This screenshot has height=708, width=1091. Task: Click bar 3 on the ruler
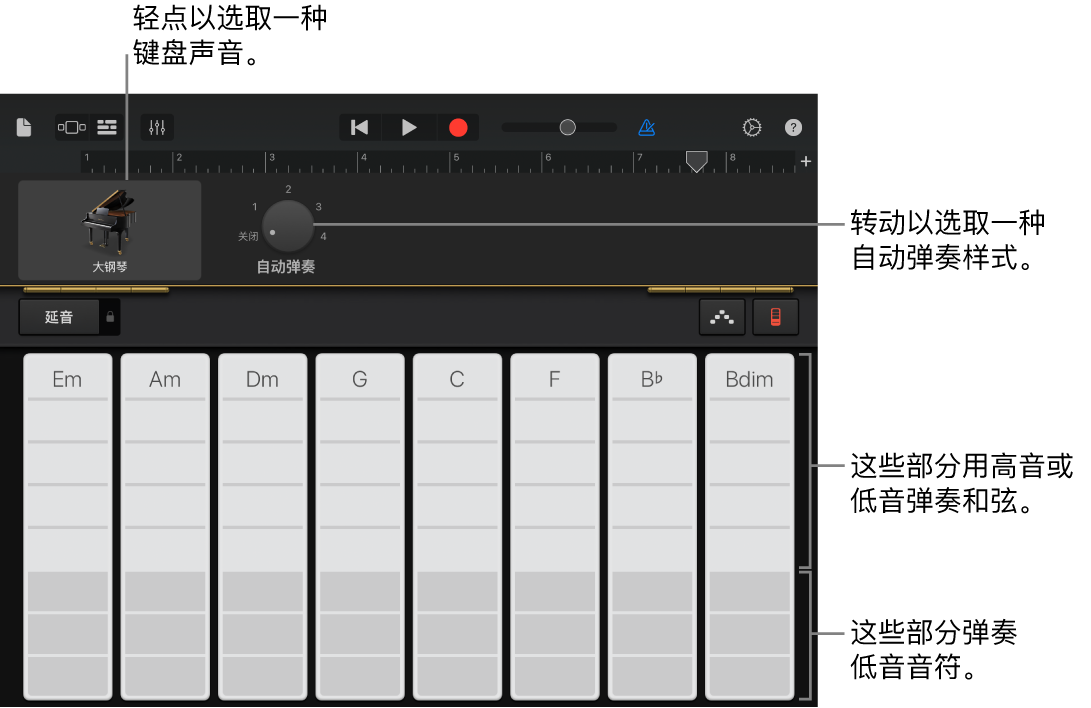pyautogui.click(x=272, y=158)
